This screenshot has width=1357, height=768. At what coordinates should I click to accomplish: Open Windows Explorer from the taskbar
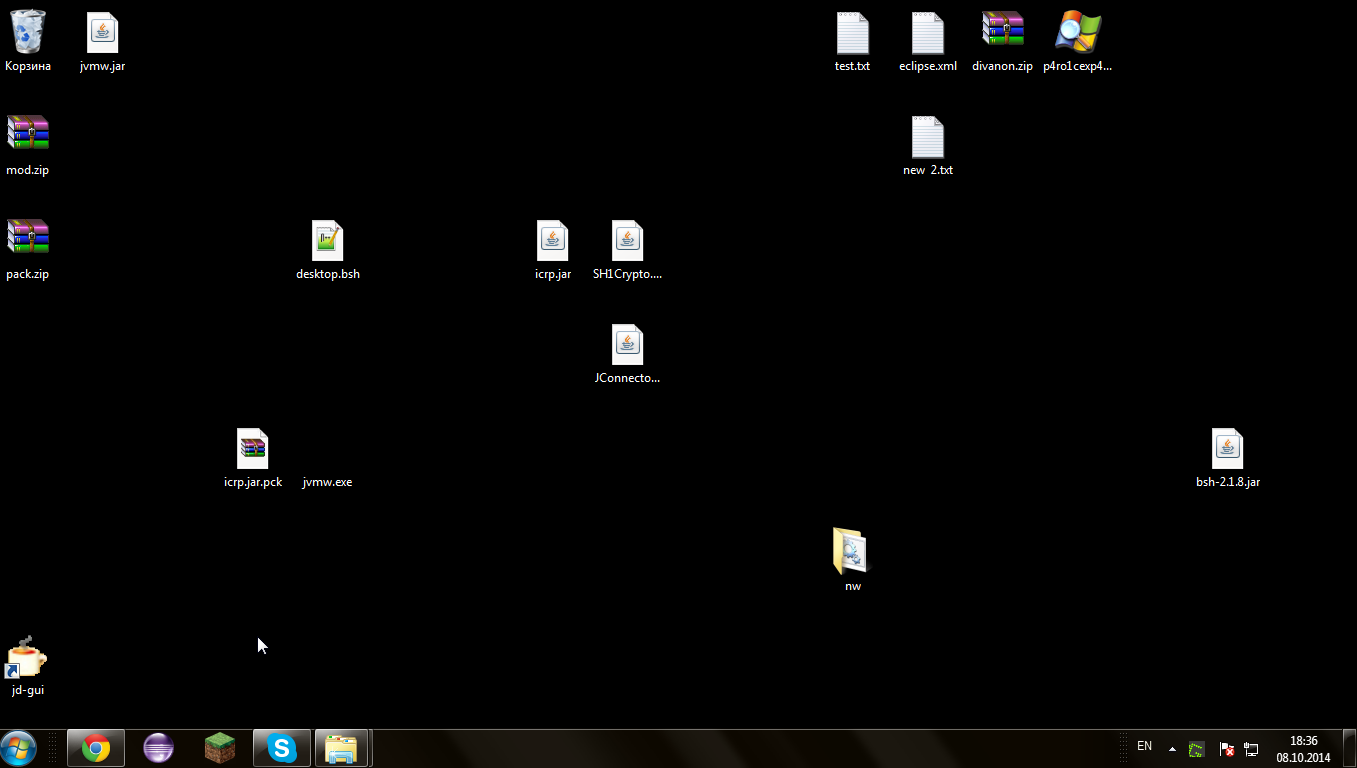342,748
